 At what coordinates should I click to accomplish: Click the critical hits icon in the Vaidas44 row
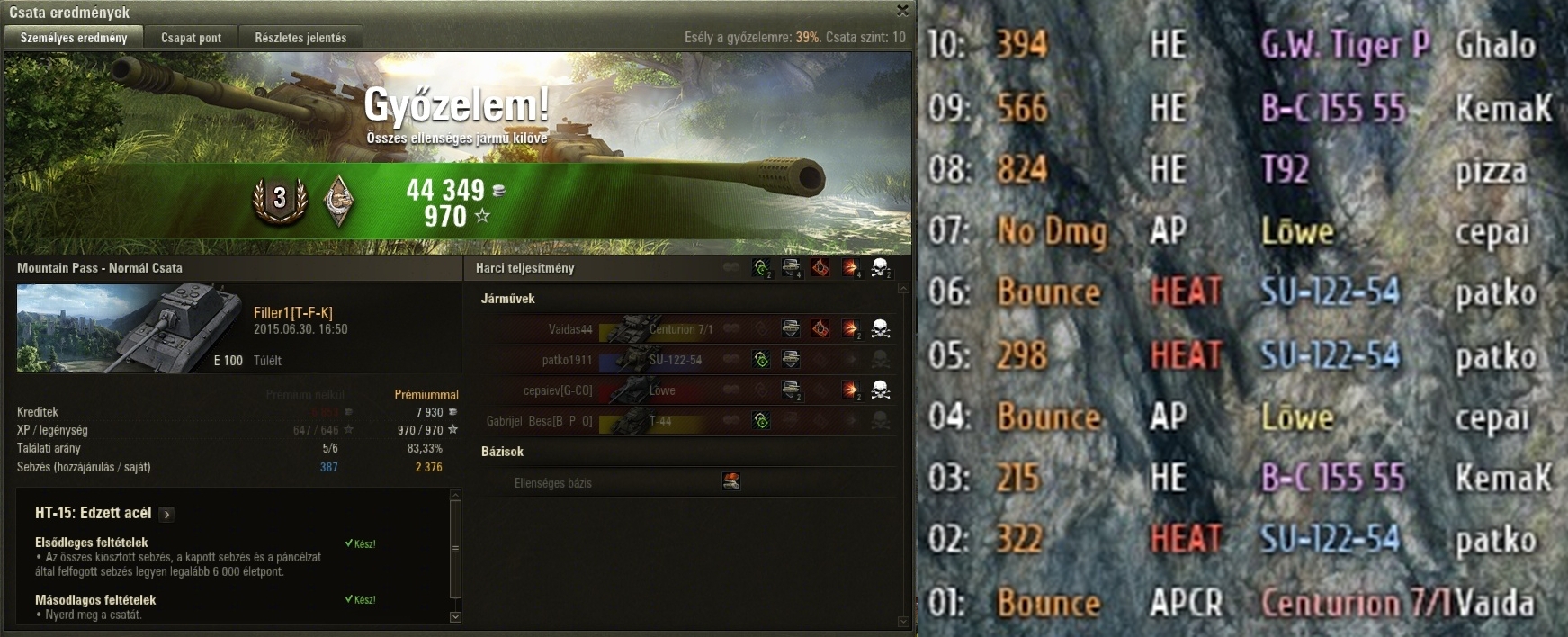coord(820,329)
